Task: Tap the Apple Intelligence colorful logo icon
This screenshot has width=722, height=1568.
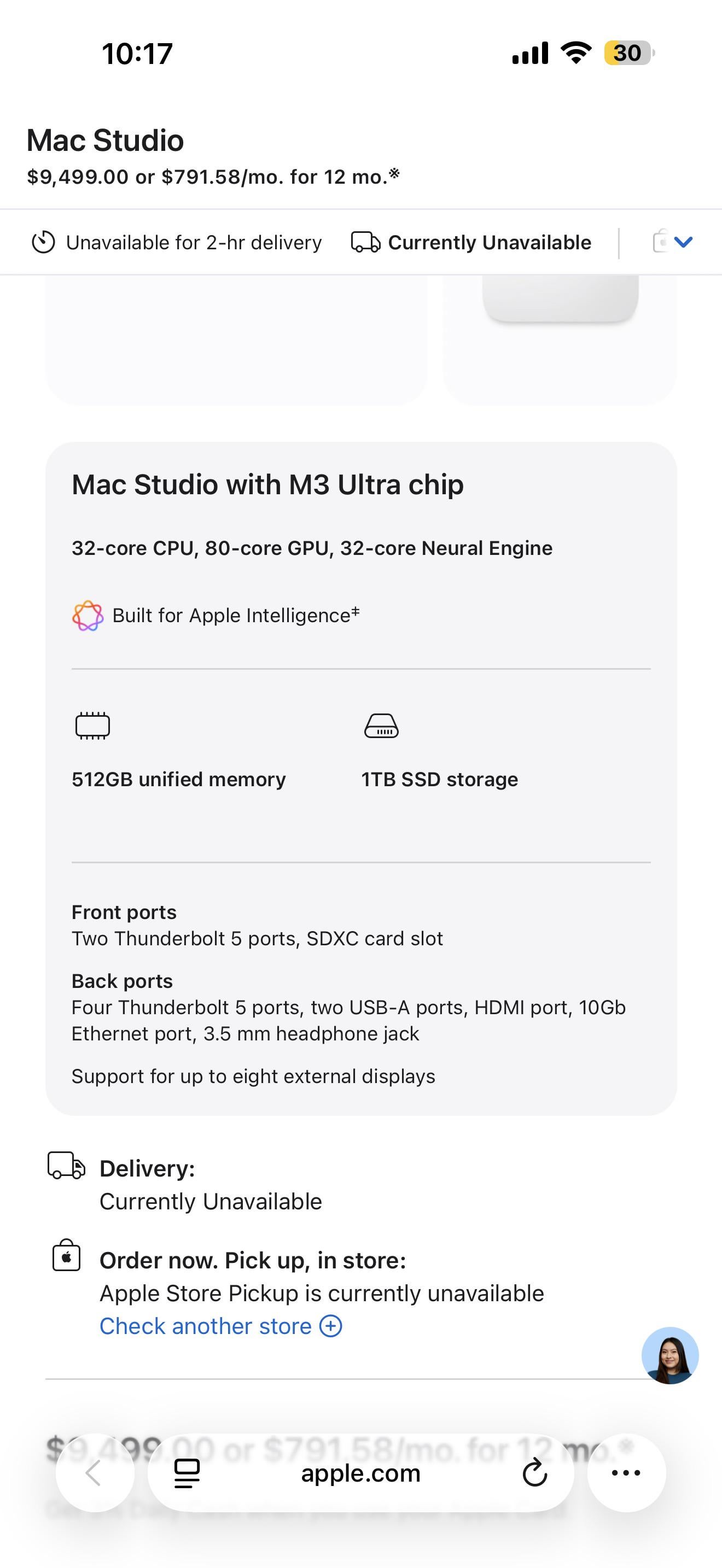Action: click(x=88, y=616)
